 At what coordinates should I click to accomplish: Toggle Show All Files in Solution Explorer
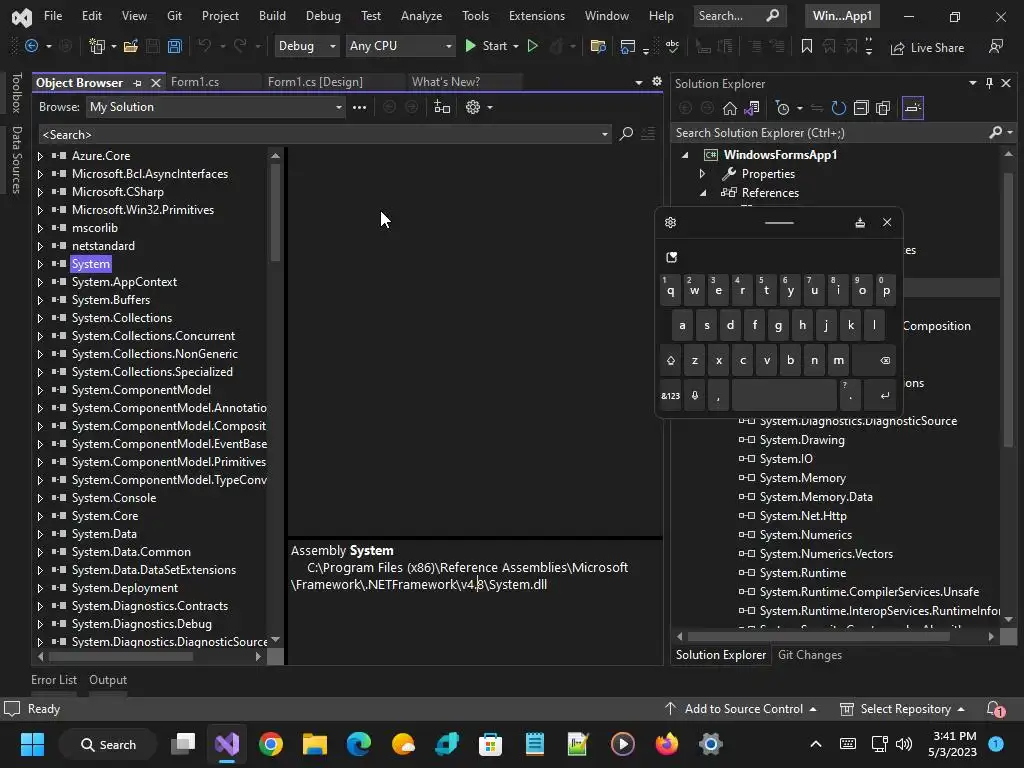[883, 108]
